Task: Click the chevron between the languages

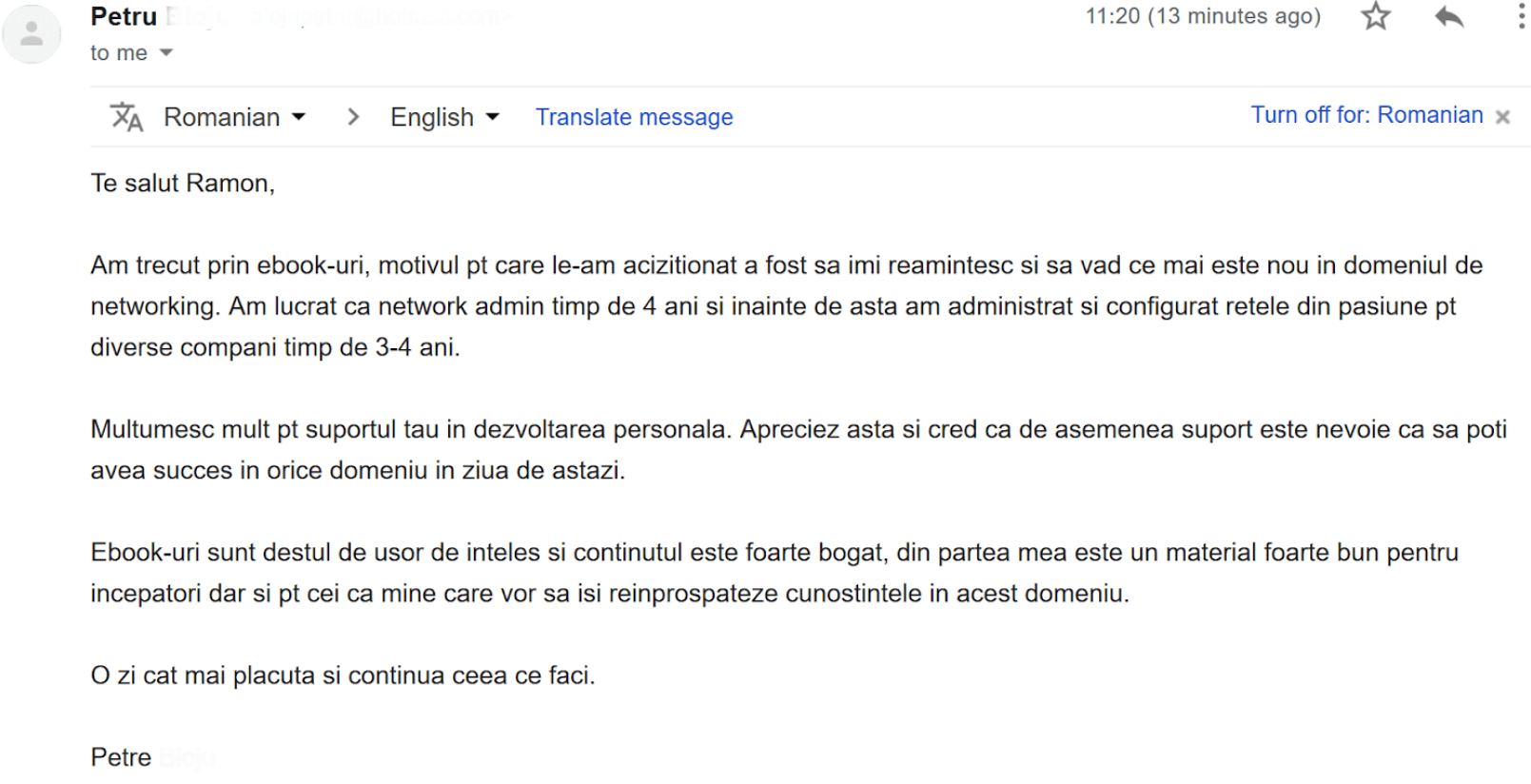Action: coord(353,117)
